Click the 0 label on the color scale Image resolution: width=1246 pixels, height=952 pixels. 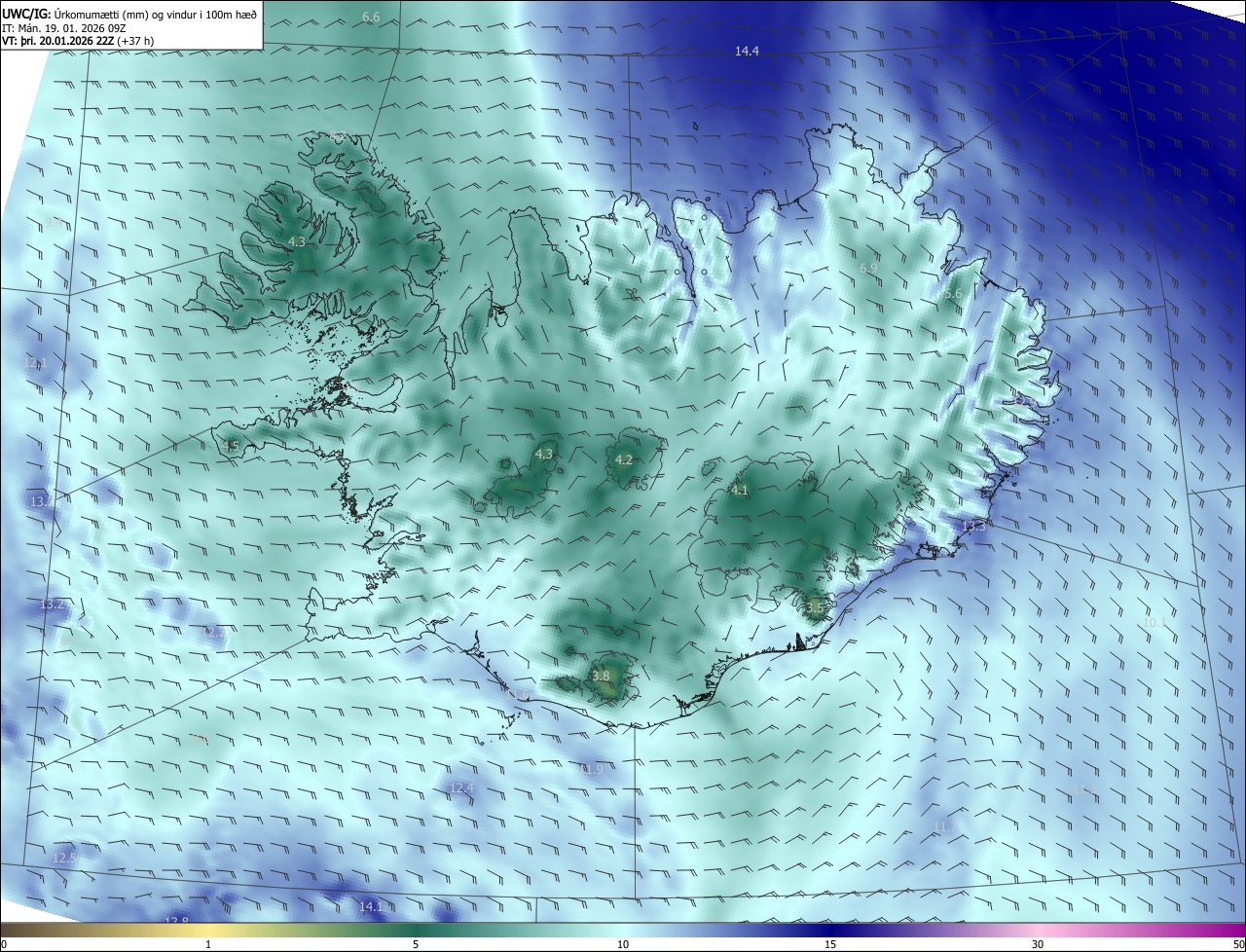tap(4, 944)
